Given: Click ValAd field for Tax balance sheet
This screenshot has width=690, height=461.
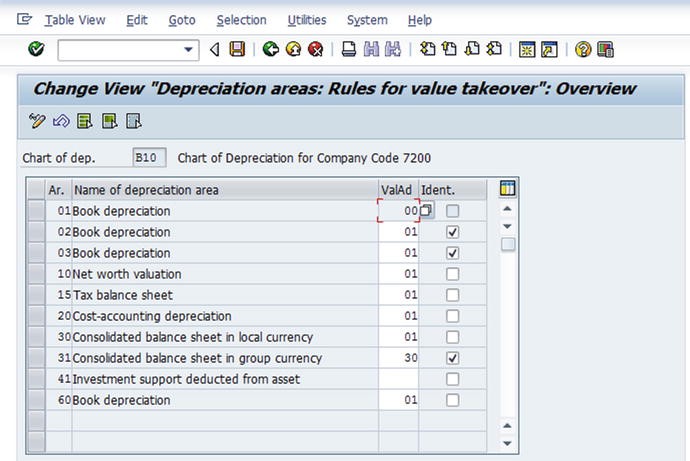Looking at the screenshot, I should 398,295.
